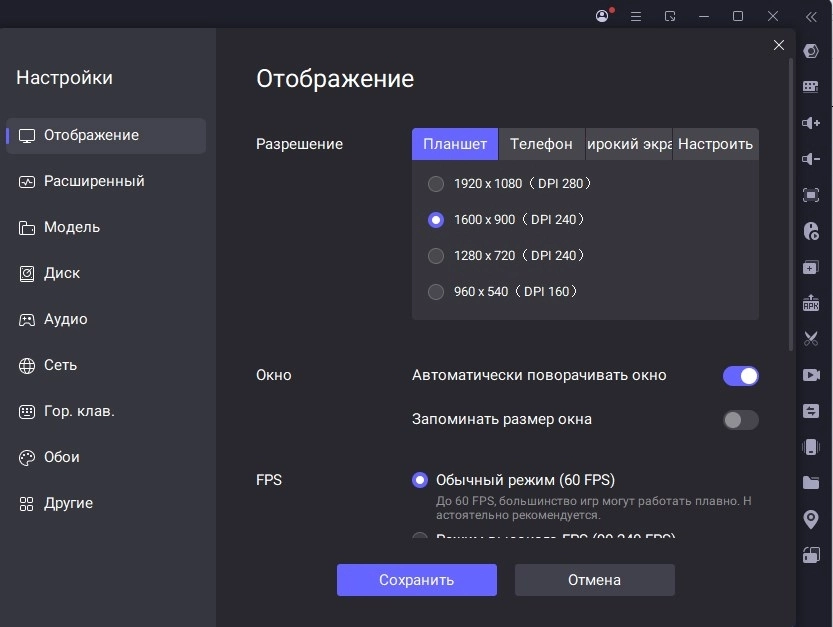The height and width of the screenshot is (627, 833).
Task: Click the settings panel vertical scrollbar
Action: (791, 200)
